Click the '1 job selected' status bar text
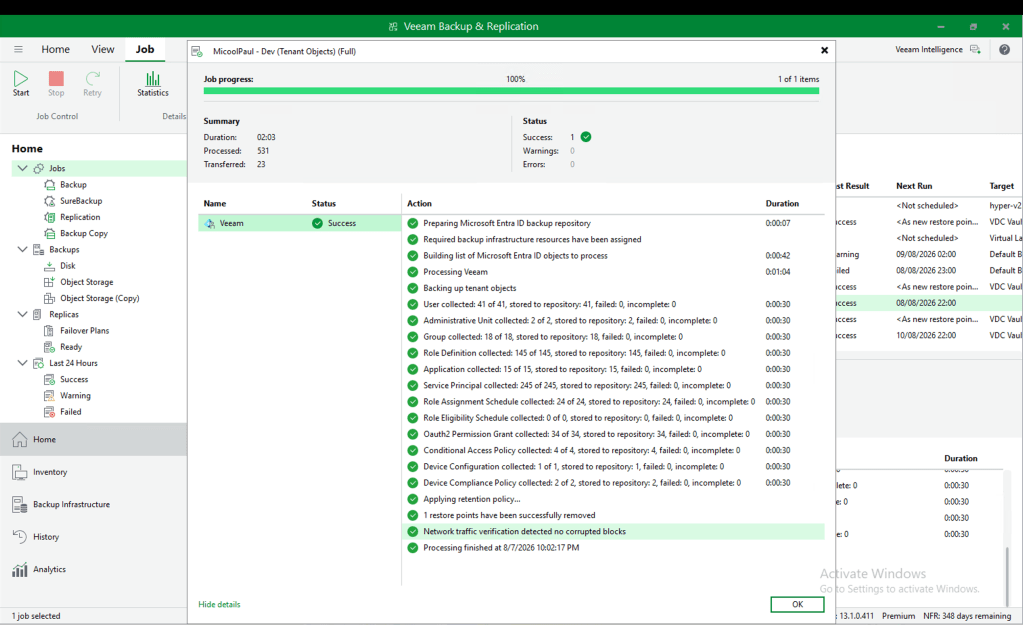1023x625 pixels. 36,616
